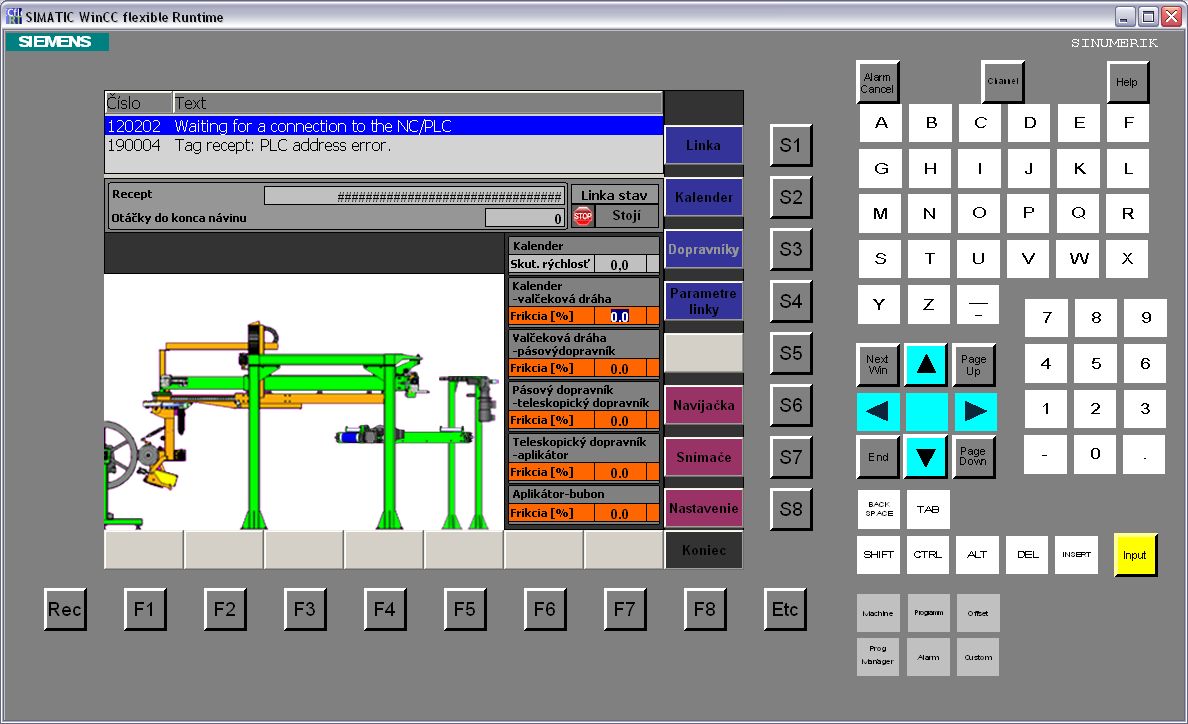Click the TAB key
The height and width of the screenshot is (724, 1188).
[928, 509]
